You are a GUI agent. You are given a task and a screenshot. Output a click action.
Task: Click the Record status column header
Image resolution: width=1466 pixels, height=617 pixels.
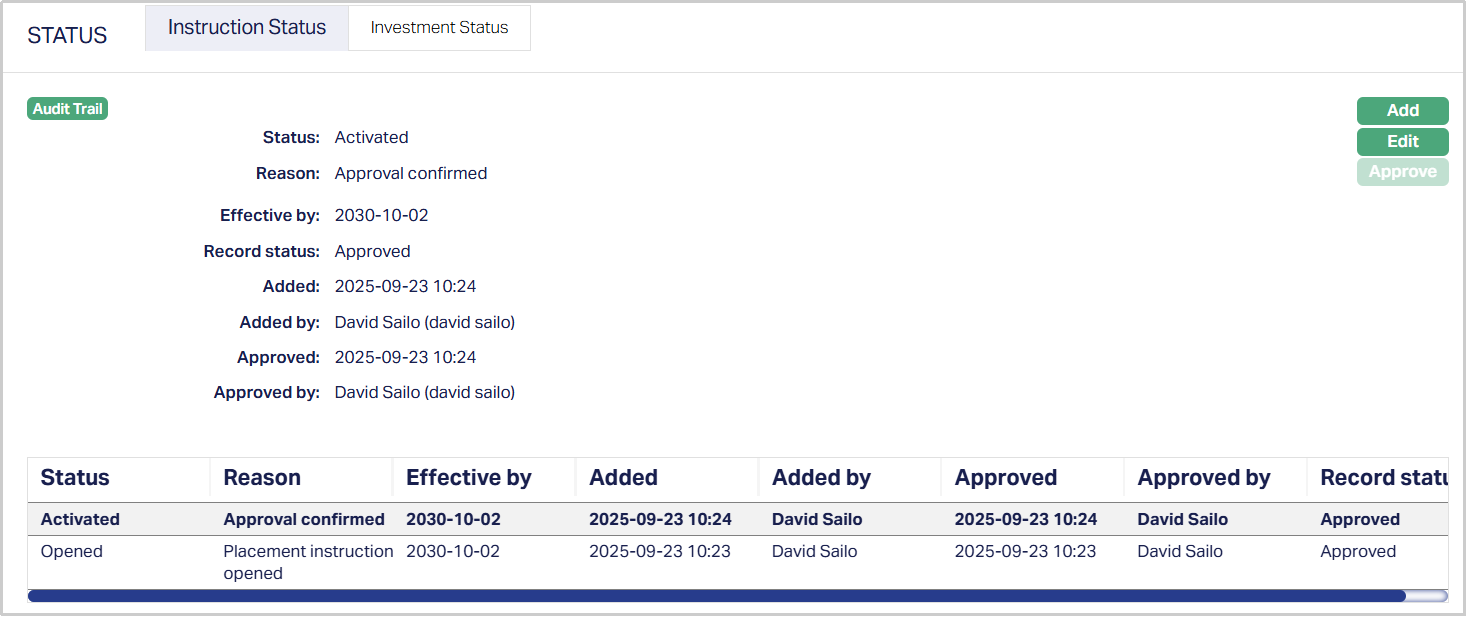[1383, 478]
